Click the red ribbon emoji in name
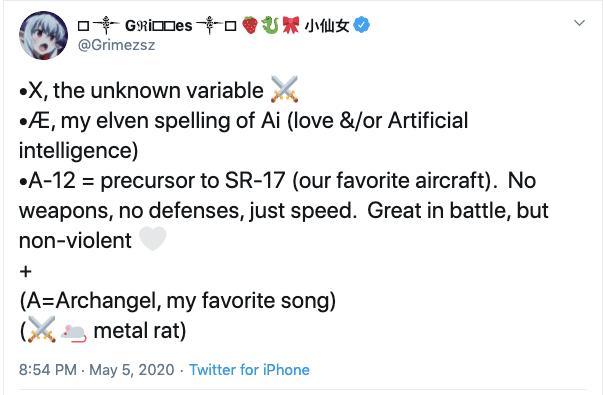This screenshot has width=604, height=395. tap(290, 25)
